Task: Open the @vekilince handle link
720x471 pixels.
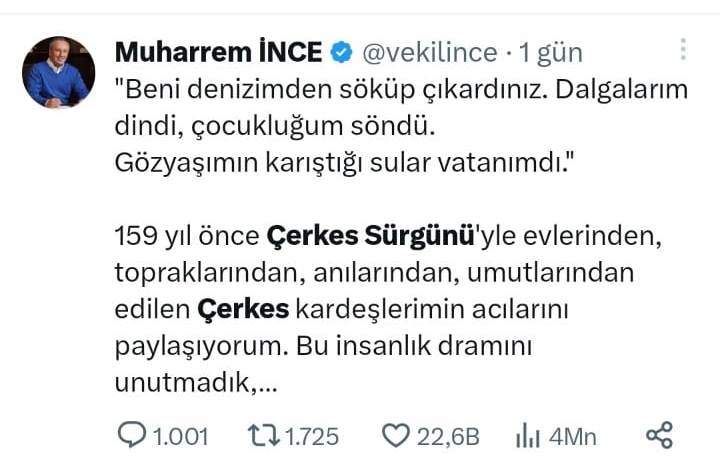Action: pos(430,52)
